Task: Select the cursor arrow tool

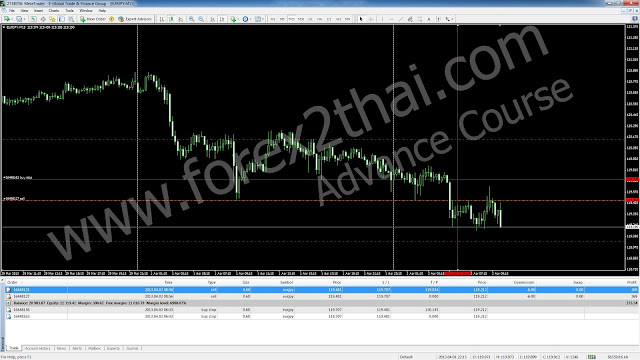Action: pyautogui.click(x=361, y=19)
